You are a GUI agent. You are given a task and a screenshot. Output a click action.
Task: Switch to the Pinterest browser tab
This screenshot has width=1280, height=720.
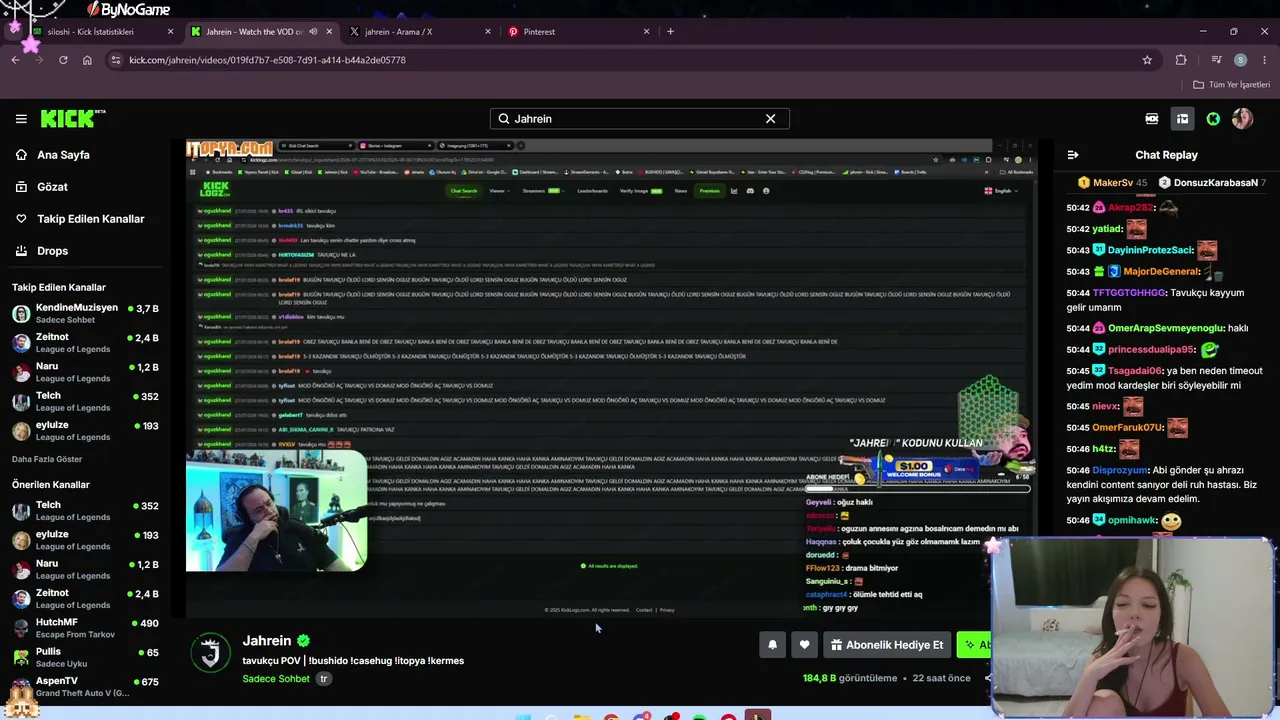(x=579, y=32)
